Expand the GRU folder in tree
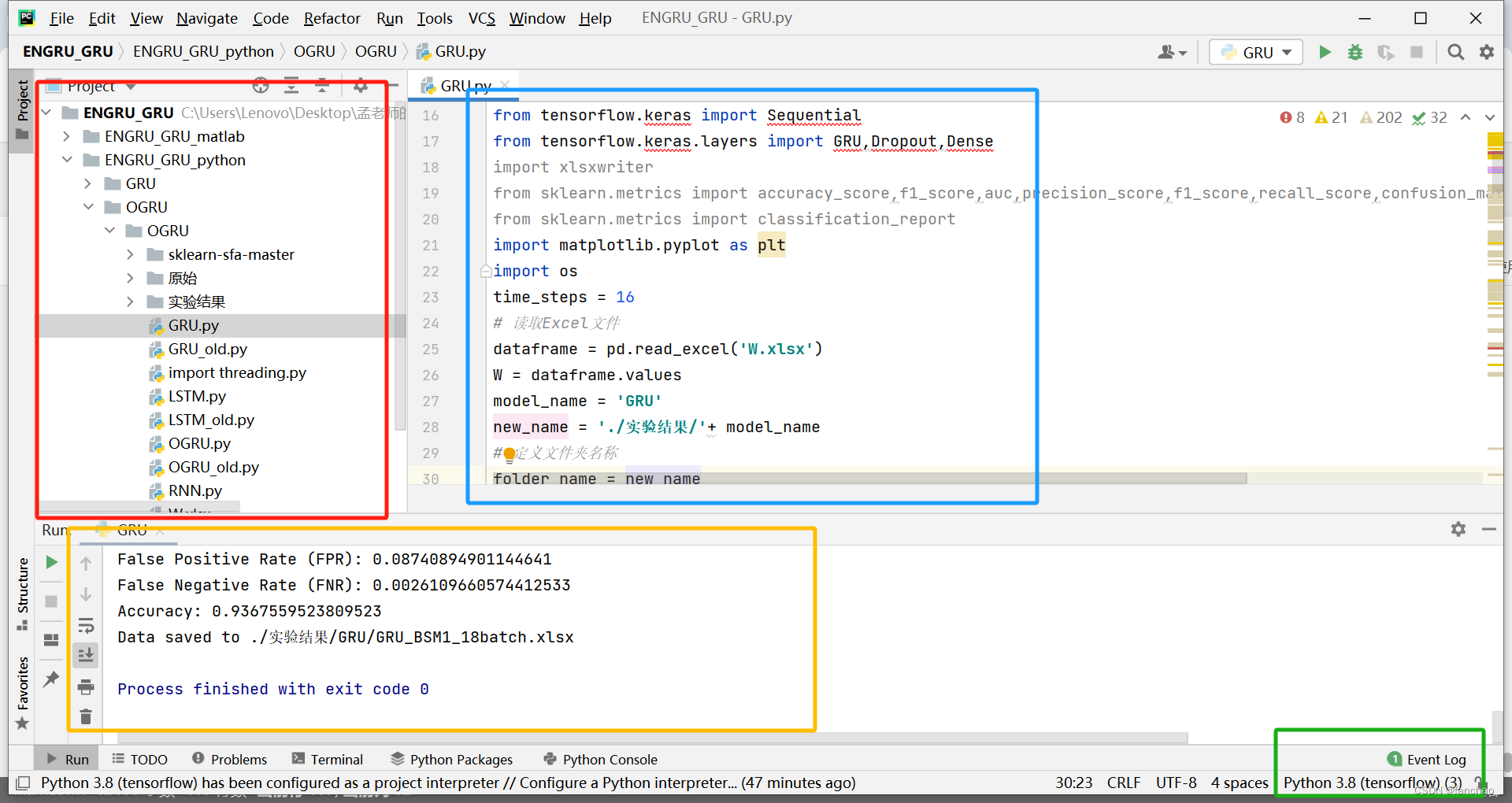Image resolution: width=1512 pixels, height=803 pixels. click(87, 183)
